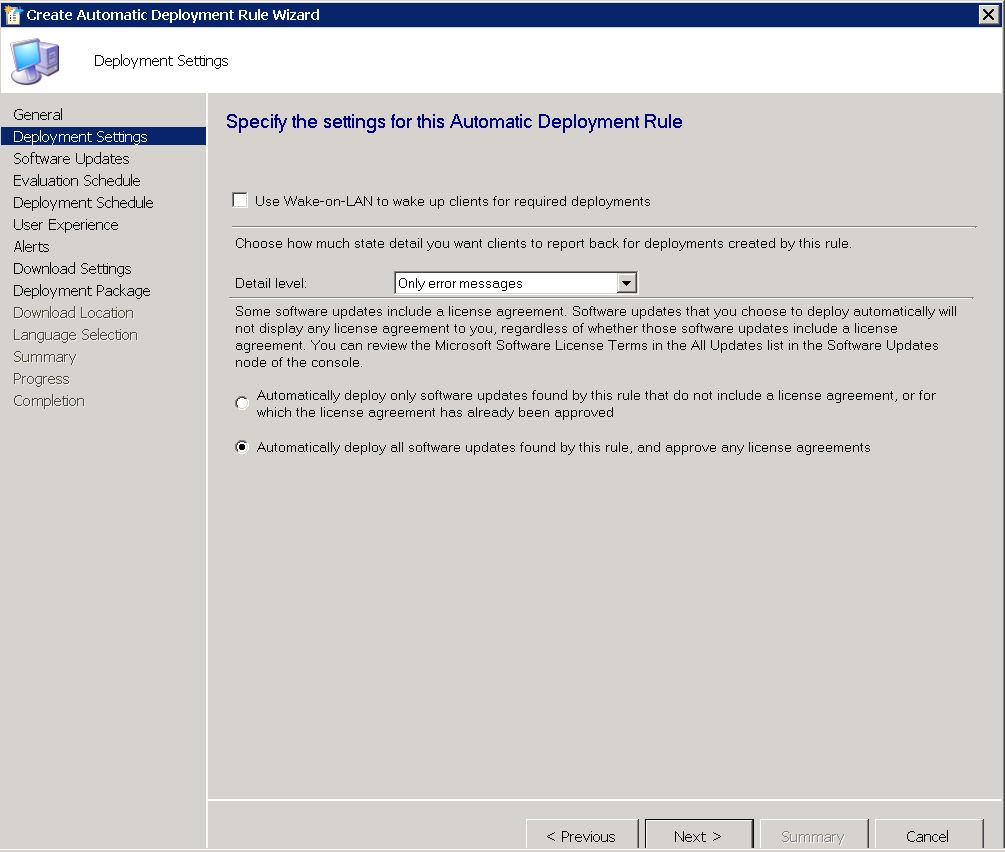The width and height of the screenshot is (1005, 852).
Task: Click the Progress step in the sidebar
Action: (41, 378)
